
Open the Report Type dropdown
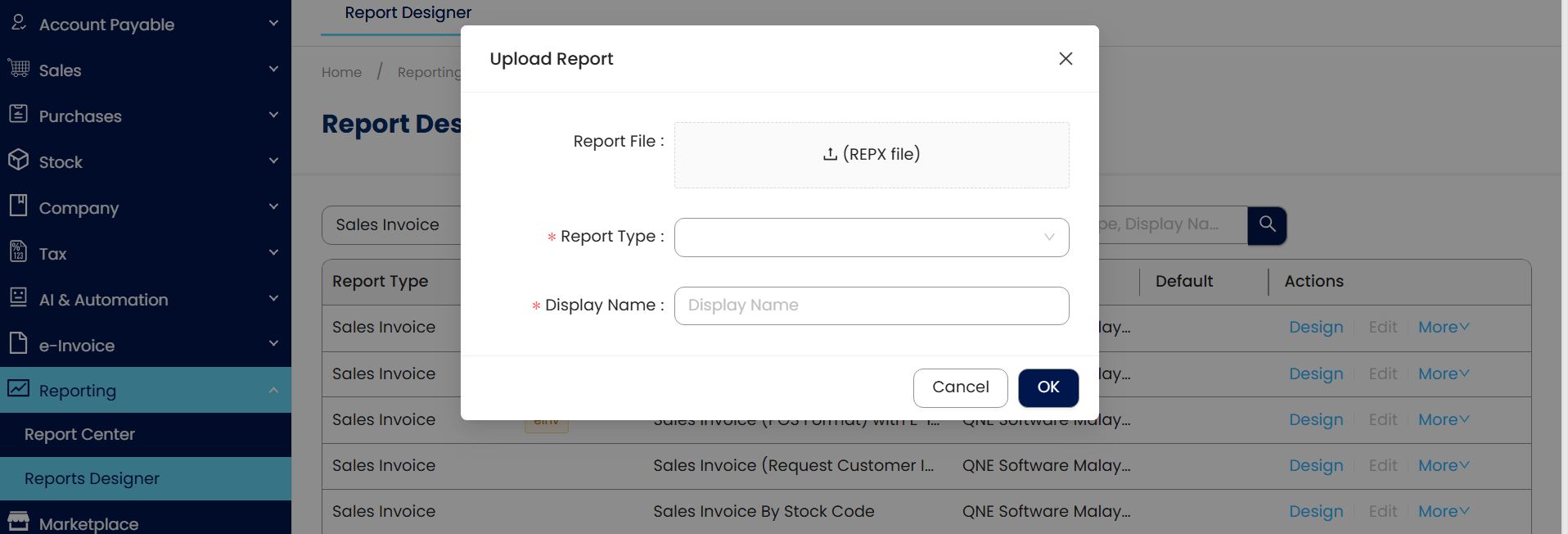pyautogui.click(x=872, y=238)
